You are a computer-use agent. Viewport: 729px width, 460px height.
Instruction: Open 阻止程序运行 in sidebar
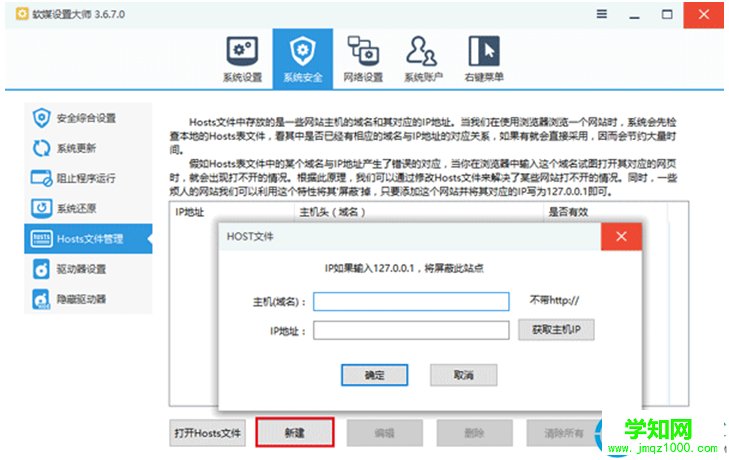[x=88, y=178]
